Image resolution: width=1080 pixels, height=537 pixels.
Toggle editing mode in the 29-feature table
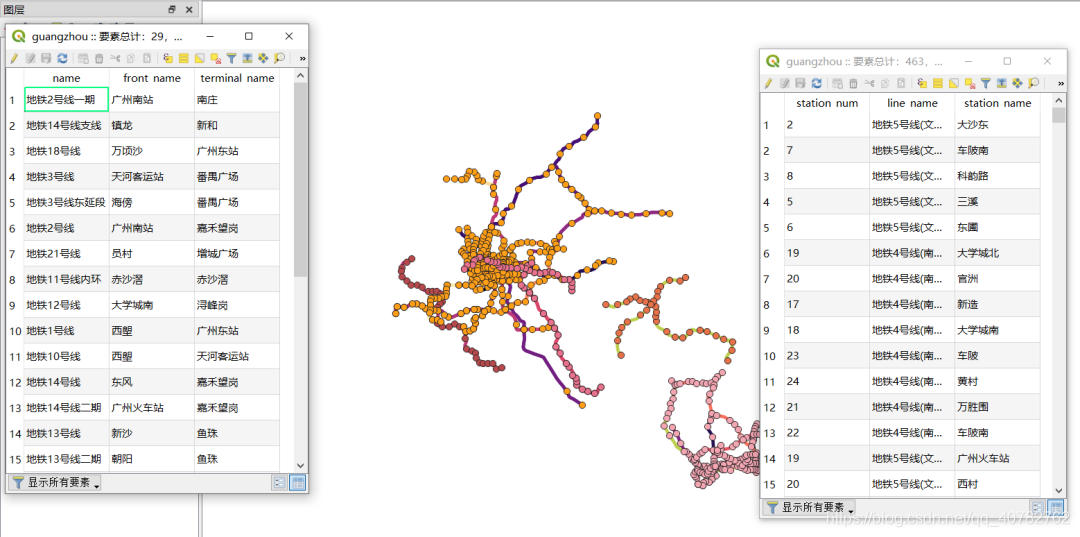14,59
